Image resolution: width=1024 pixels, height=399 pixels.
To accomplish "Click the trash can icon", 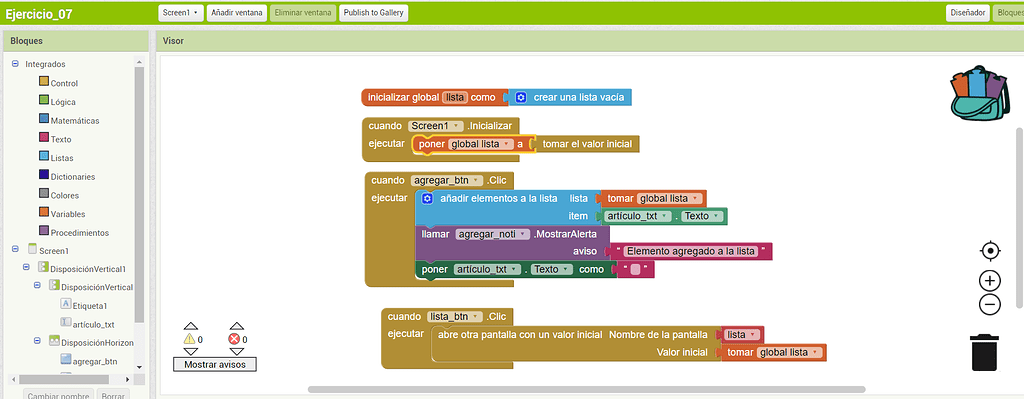I will [985, 352].
